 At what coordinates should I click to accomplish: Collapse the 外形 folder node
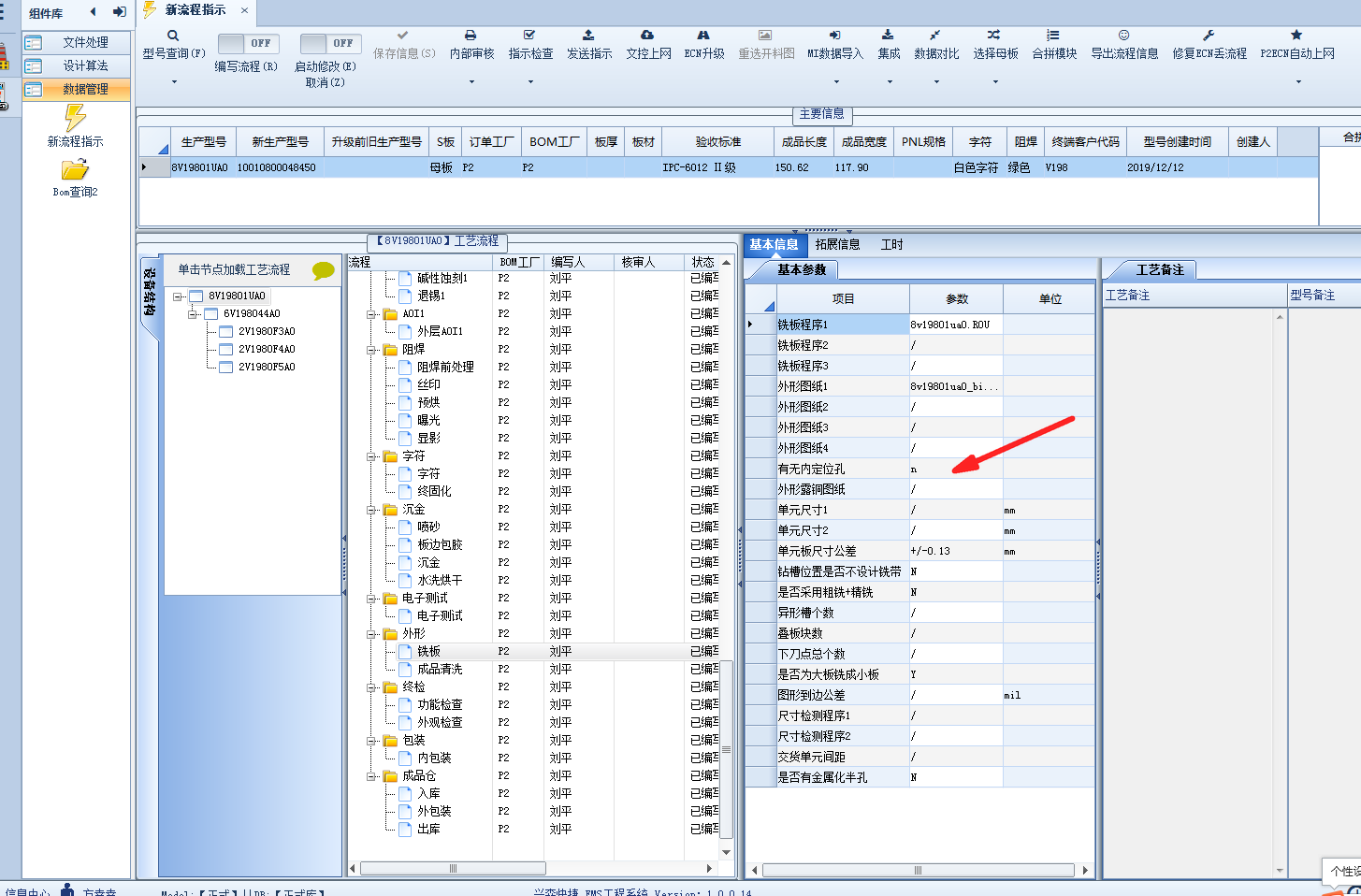pyautogui.click(x=372, y=634)
